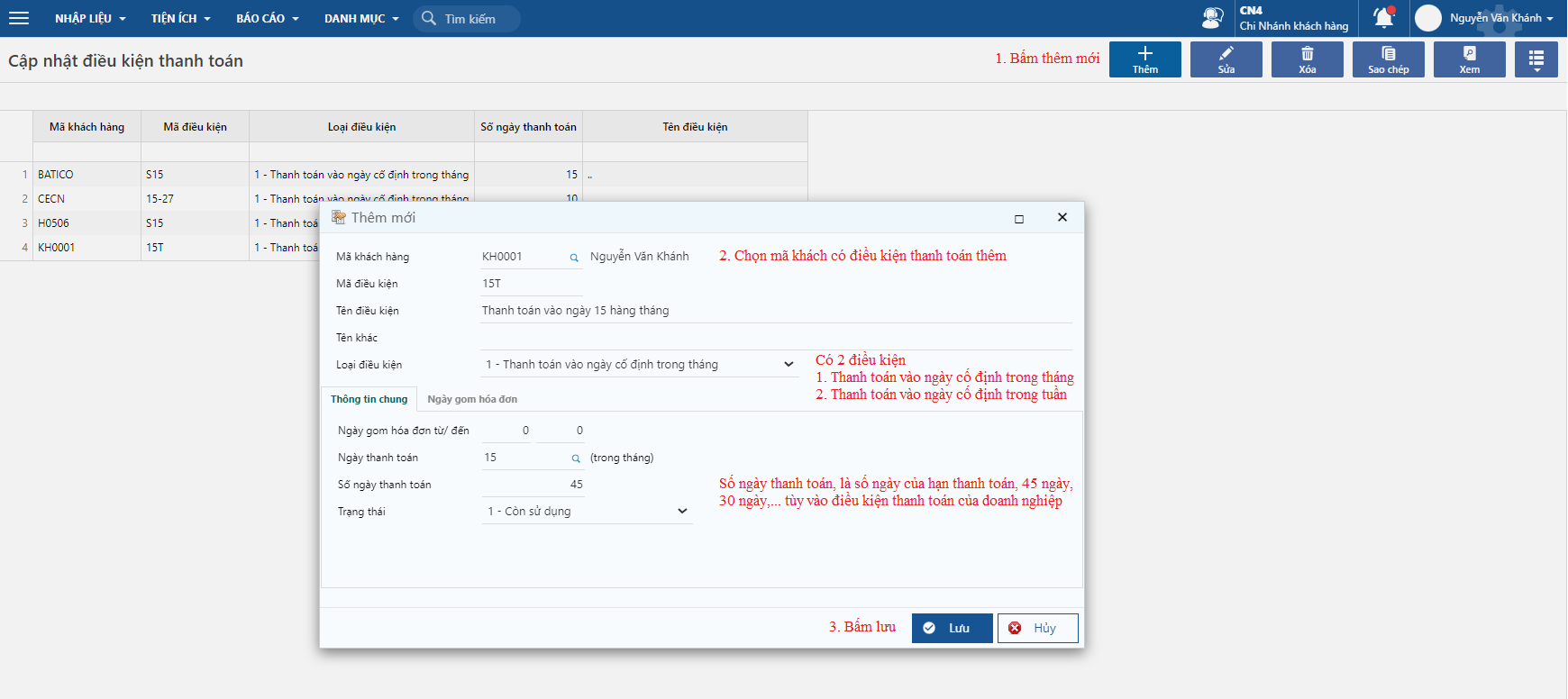
Task: Click the Thêm (add new) toolbar button
Action: (x=1144, y=59)
